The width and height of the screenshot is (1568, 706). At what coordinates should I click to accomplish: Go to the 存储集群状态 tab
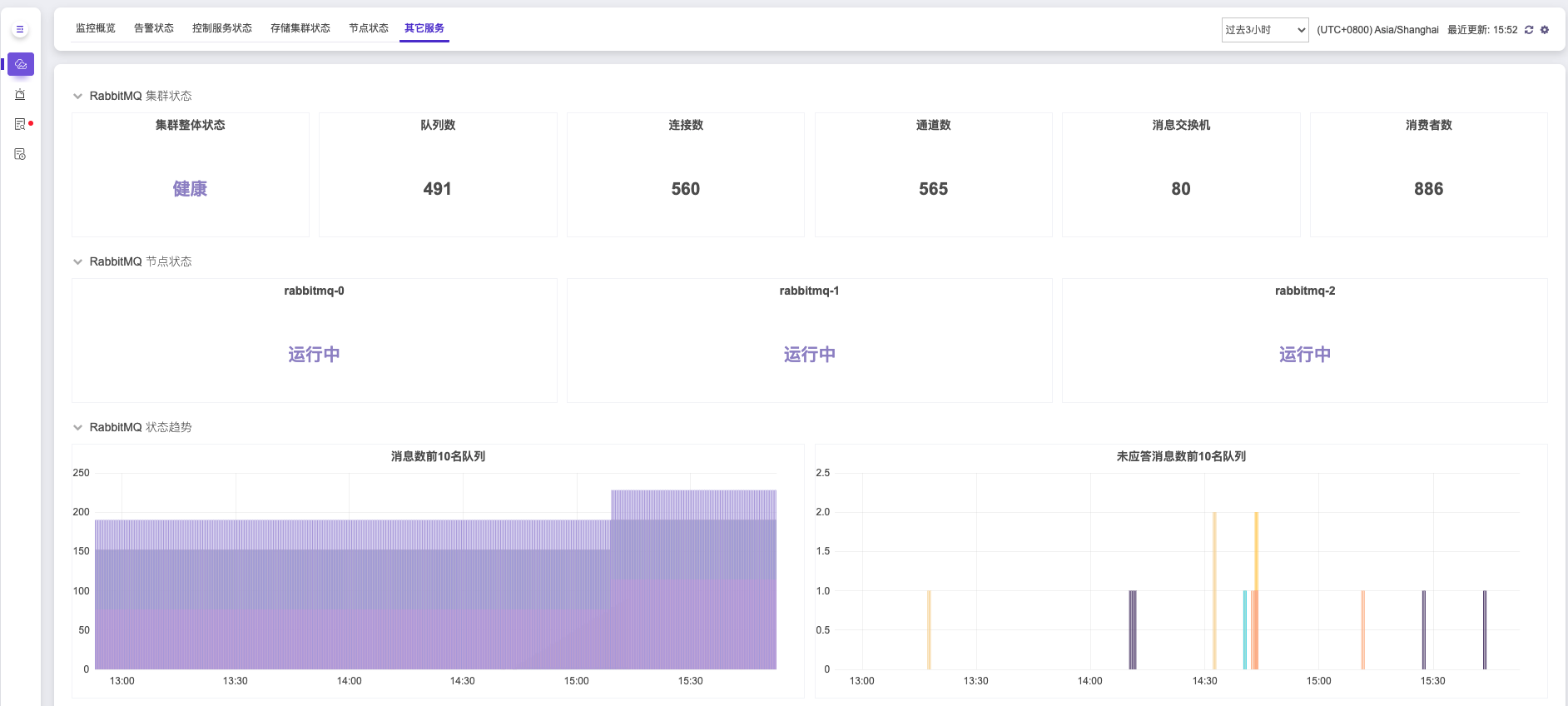coord(300,28)
